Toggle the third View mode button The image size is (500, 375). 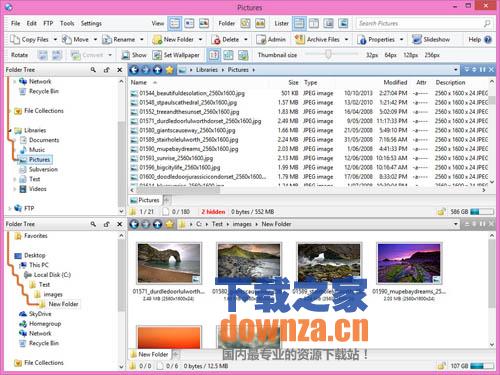204,23
